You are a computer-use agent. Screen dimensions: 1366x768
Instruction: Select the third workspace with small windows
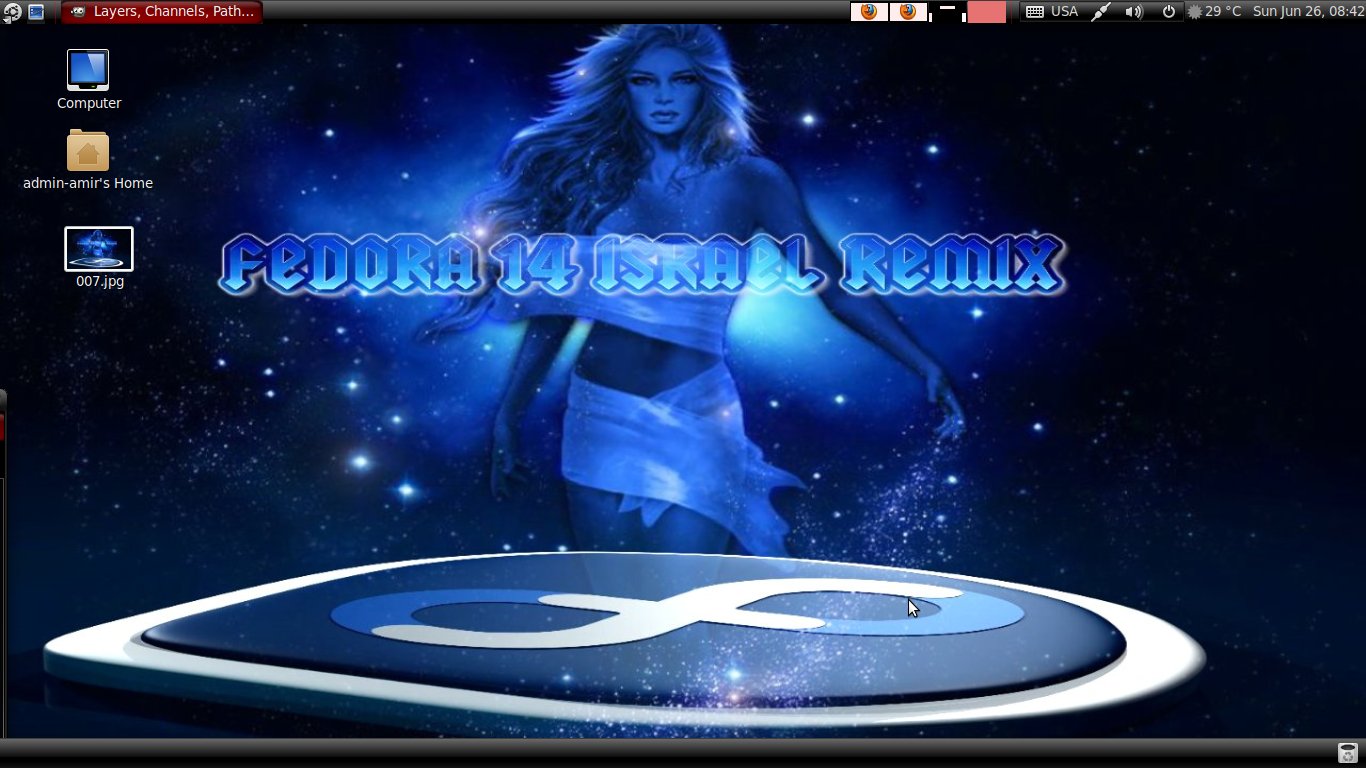pyautogui.click(x=947, y=12)
